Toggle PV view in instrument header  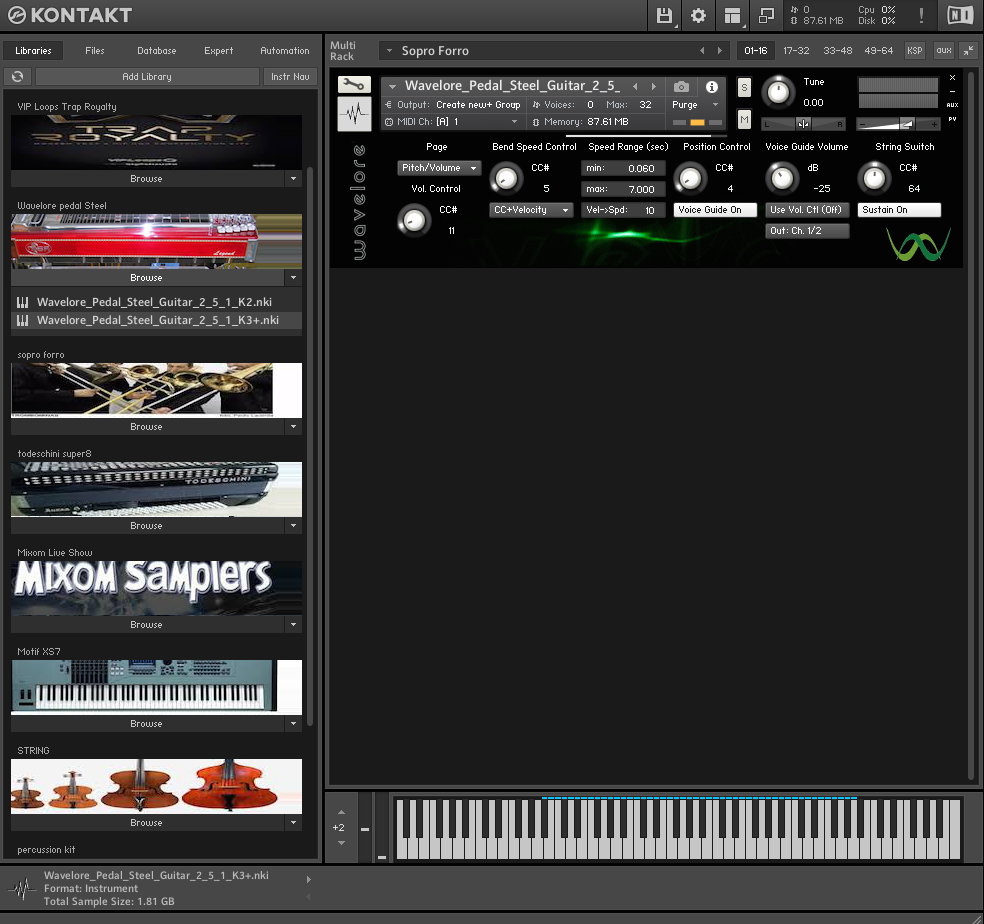coord(952,119)
